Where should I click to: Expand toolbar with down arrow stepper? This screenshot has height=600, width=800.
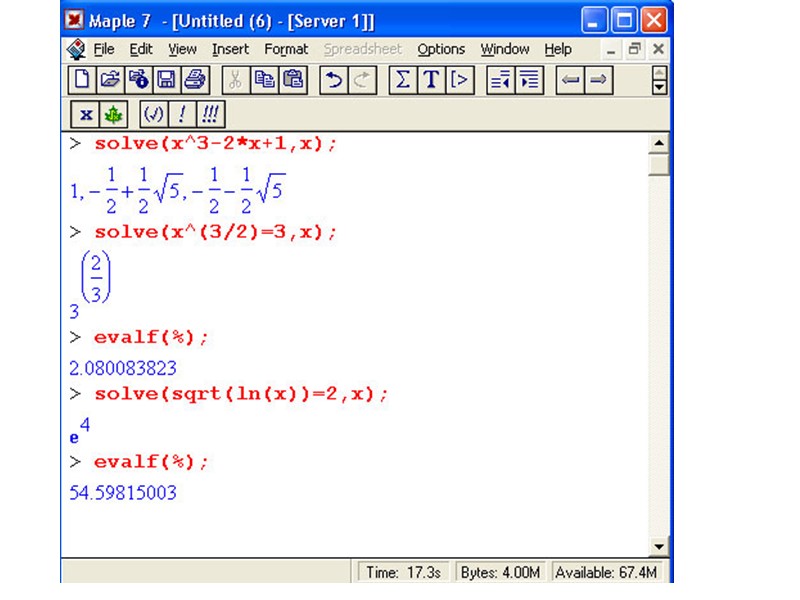(659, 87)
